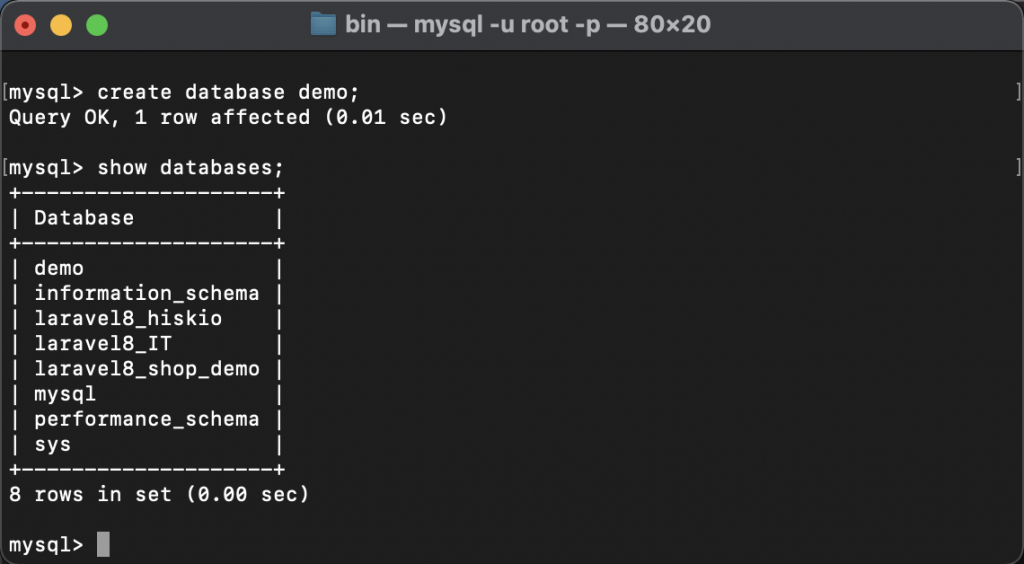This screenshot has height=564, width=1024.
Task: Click the "Database" column header
Action: (84, 217)
